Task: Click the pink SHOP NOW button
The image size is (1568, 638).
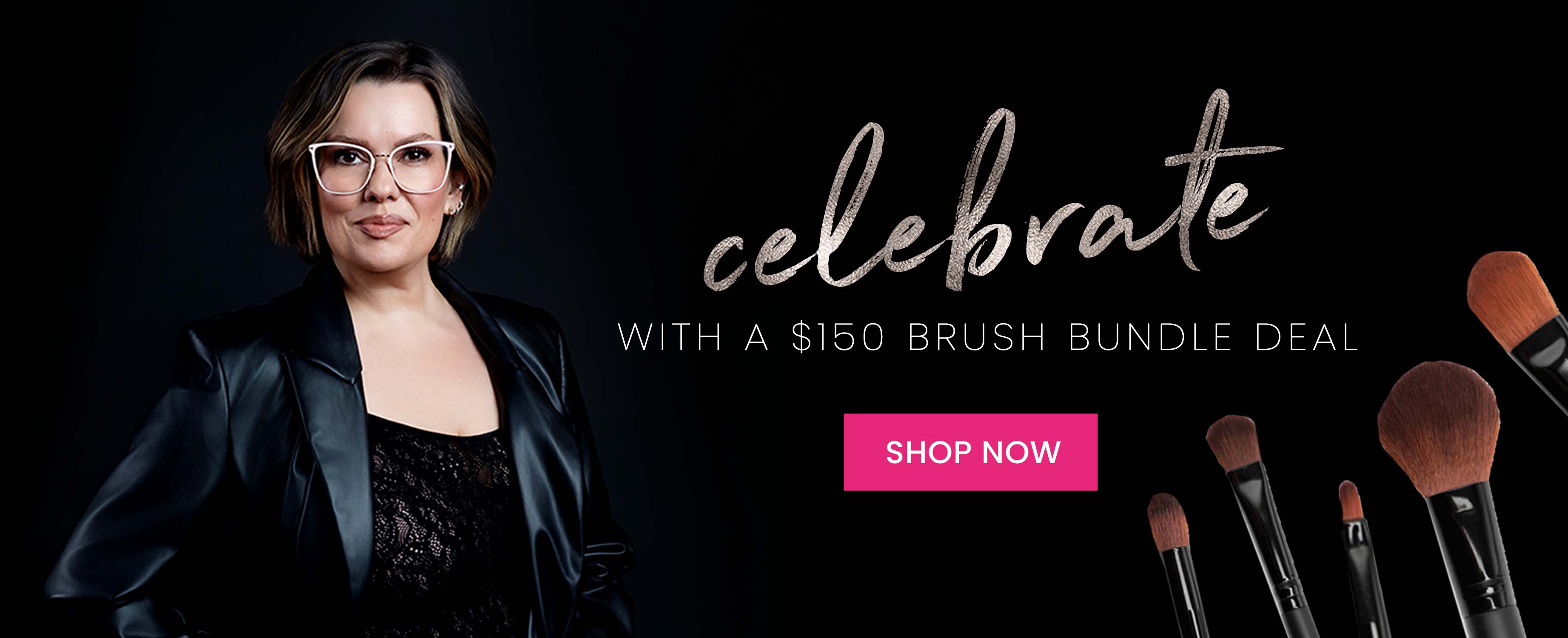Action: tap(970, 452)
